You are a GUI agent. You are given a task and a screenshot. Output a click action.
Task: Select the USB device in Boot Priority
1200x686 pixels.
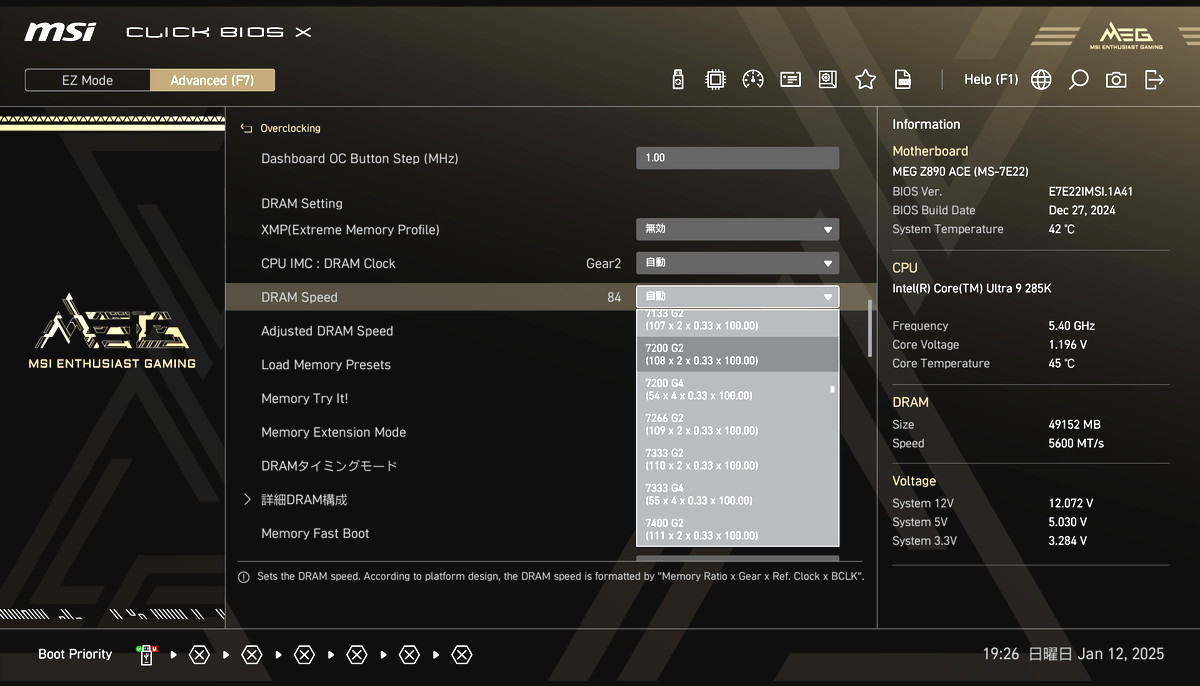pyautogui.click(x=147, y=655)
